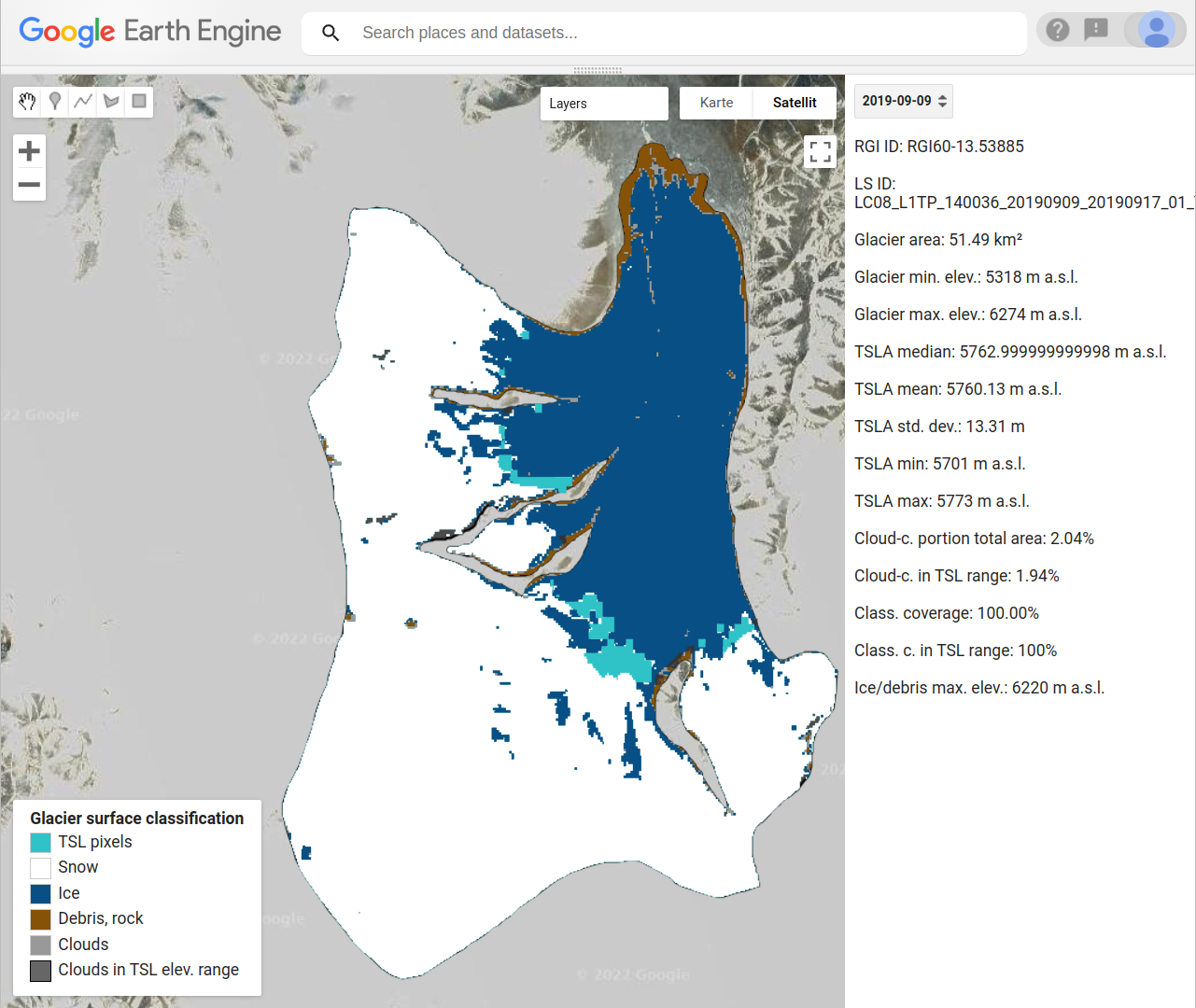The width and height of the screenshot is (1196, 1008).
Task: Click the Google Earth Engine logo
Action: point(150,32)
